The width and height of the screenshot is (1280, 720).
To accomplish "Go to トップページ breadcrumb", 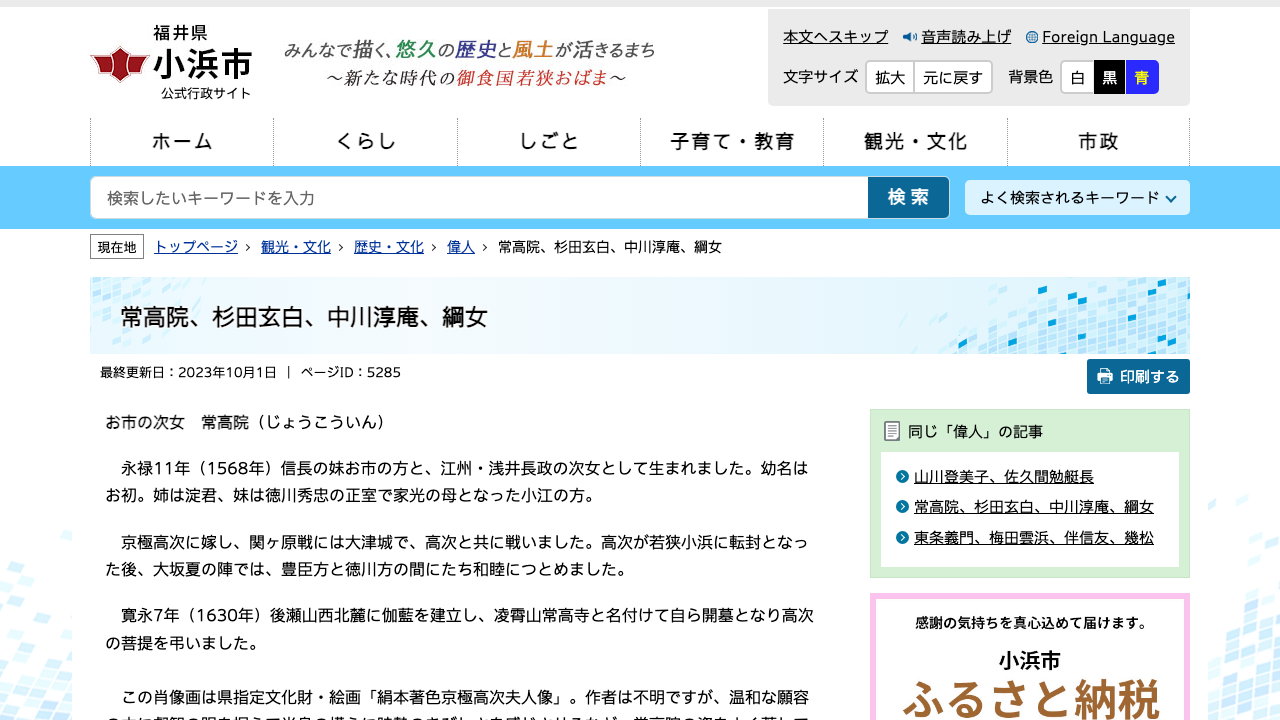I will coord(196,247).
